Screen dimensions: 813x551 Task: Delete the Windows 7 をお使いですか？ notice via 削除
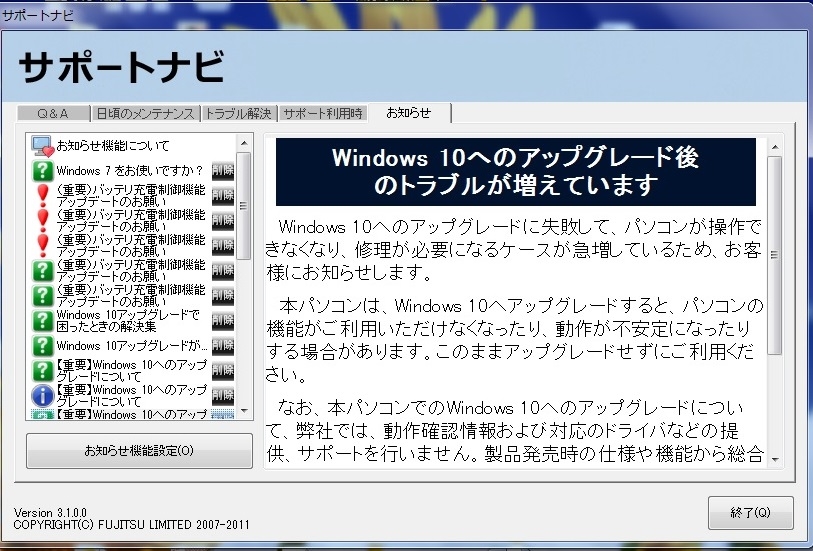pos(223,171)
